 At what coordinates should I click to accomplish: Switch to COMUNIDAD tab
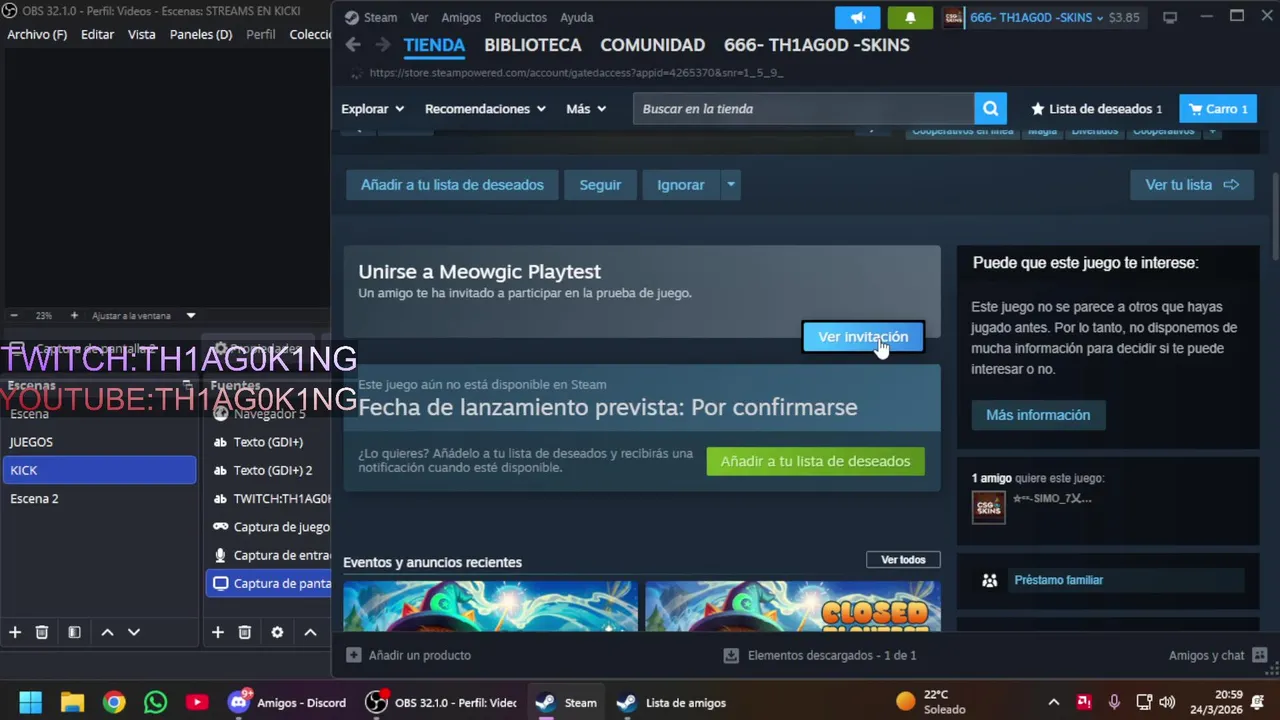point(652,45)
